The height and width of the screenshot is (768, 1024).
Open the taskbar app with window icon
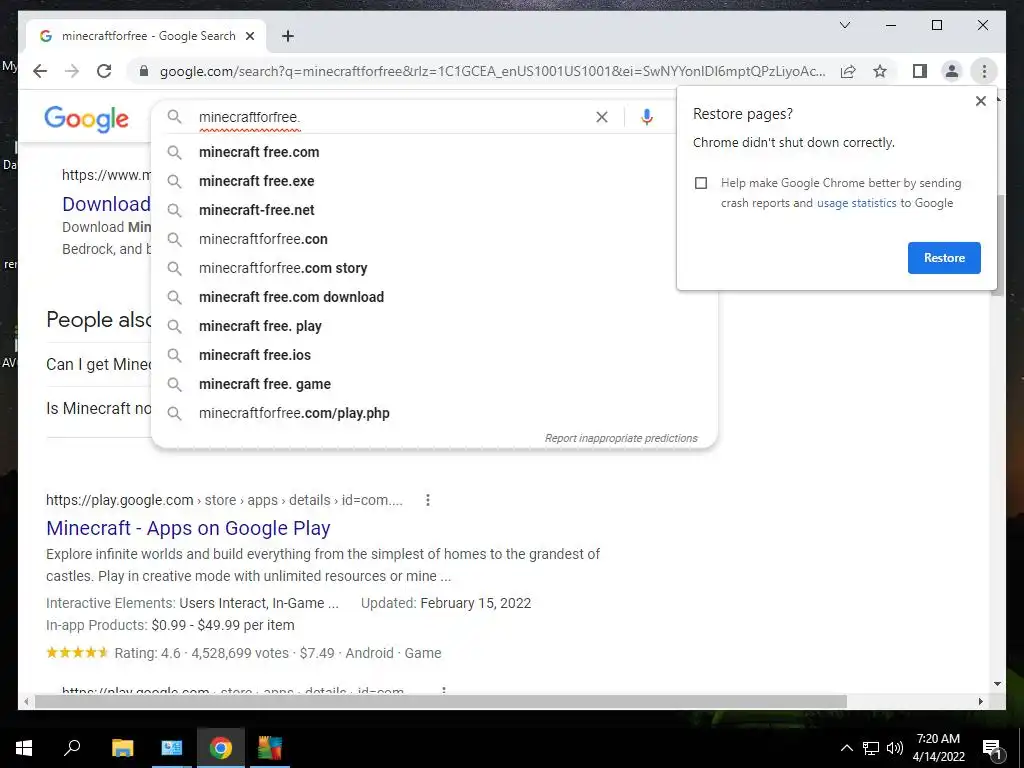tap(171, 748)
